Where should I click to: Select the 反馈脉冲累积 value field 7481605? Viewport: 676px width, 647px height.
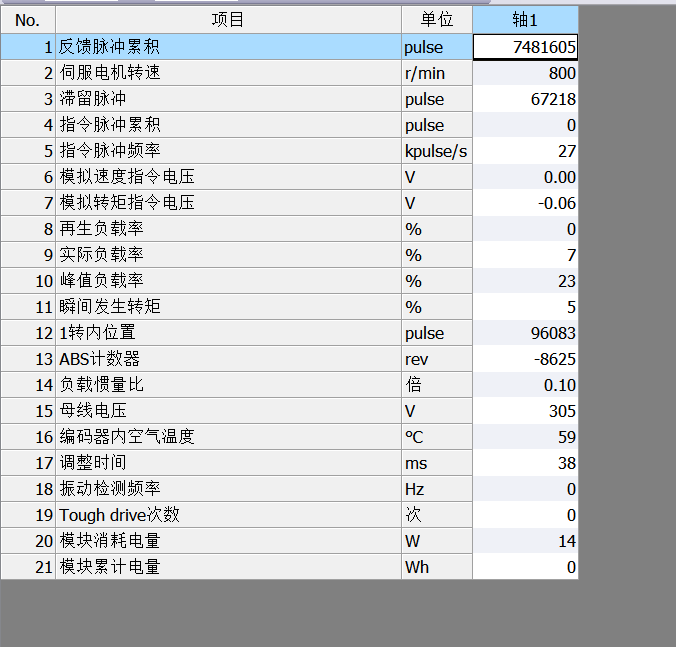click(x=525, y=47)
